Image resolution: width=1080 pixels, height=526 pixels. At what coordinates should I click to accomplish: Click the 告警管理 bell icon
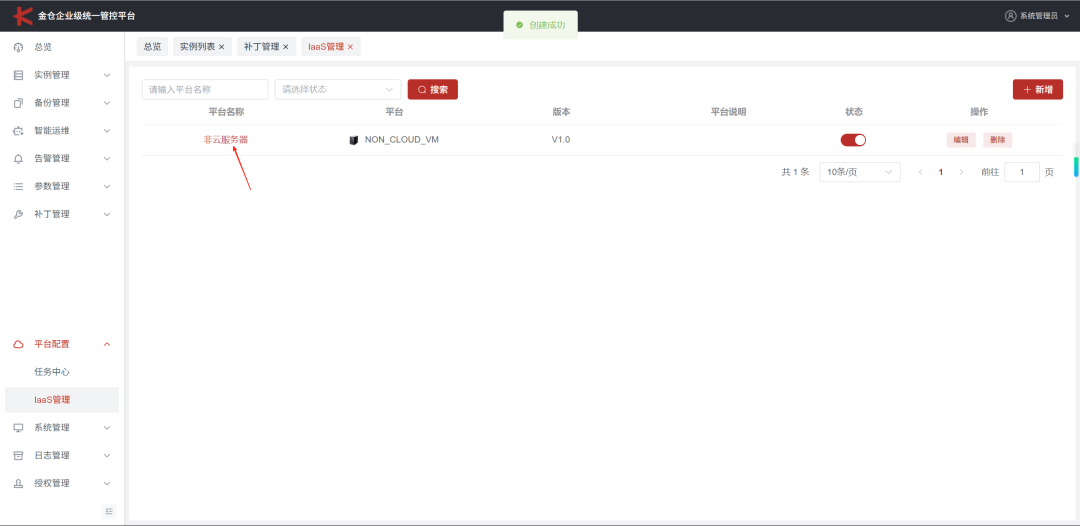(x=19, y=158)
